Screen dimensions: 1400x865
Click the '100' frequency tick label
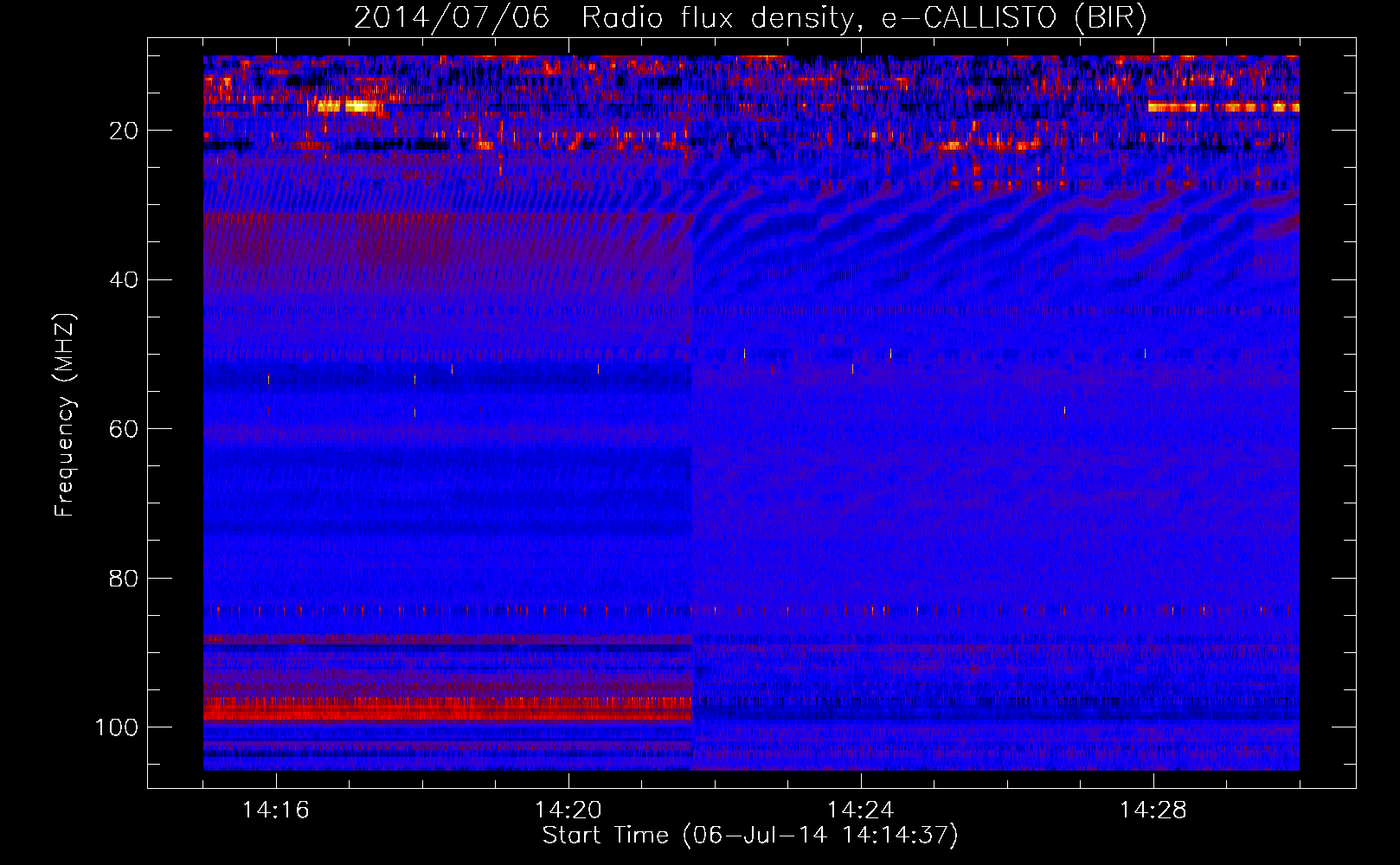click(117, 727)
